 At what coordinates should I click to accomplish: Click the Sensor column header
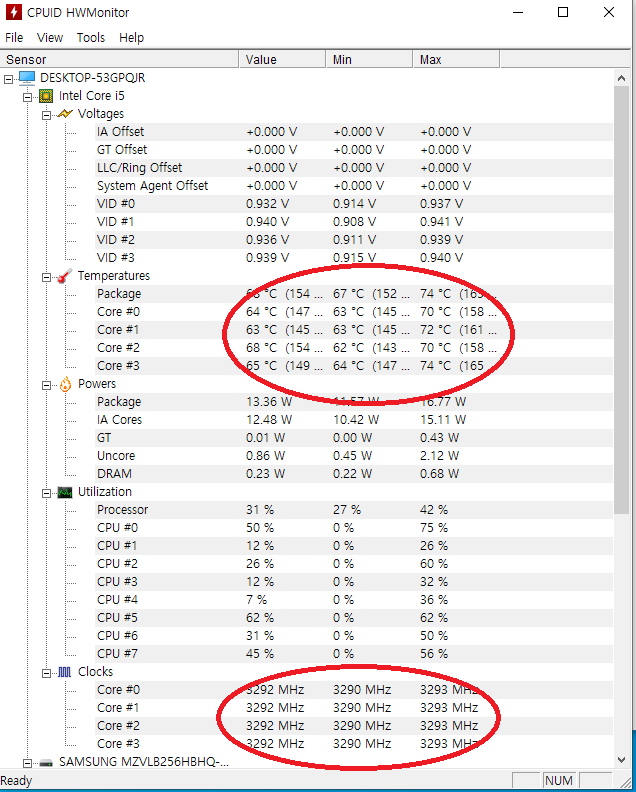[x=120, y=60]
